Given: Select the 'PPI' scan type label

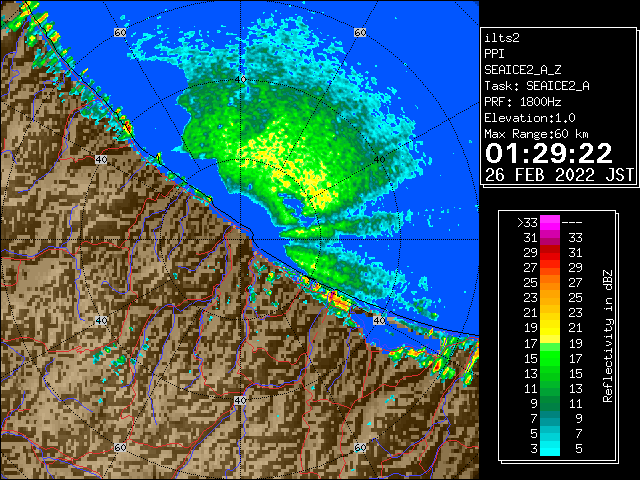Looking at the screenshot, I should tap(494, 54).
